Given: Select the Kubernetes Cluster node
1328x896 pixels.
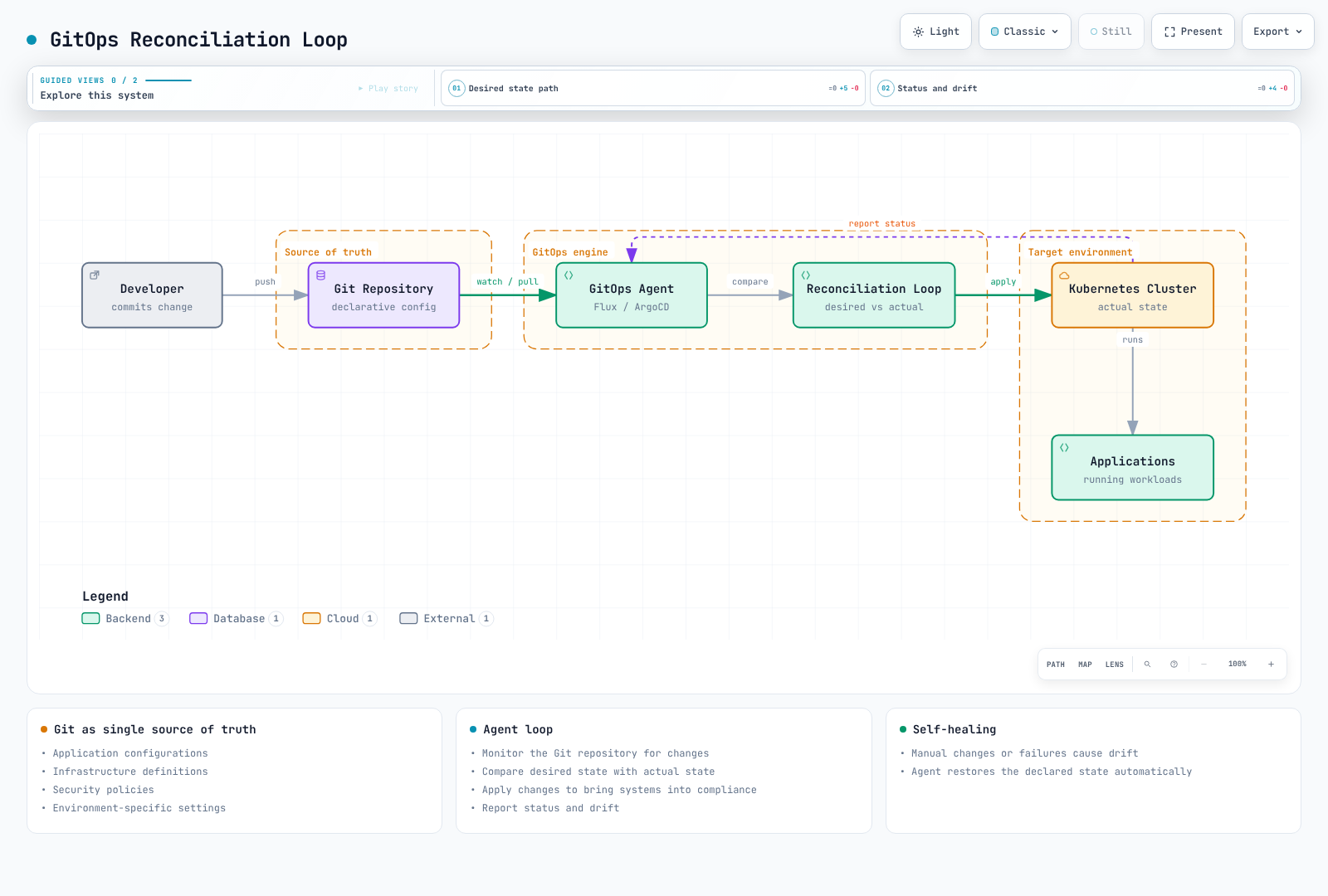Looking at the screenshot, I should tap(1132, 295).
